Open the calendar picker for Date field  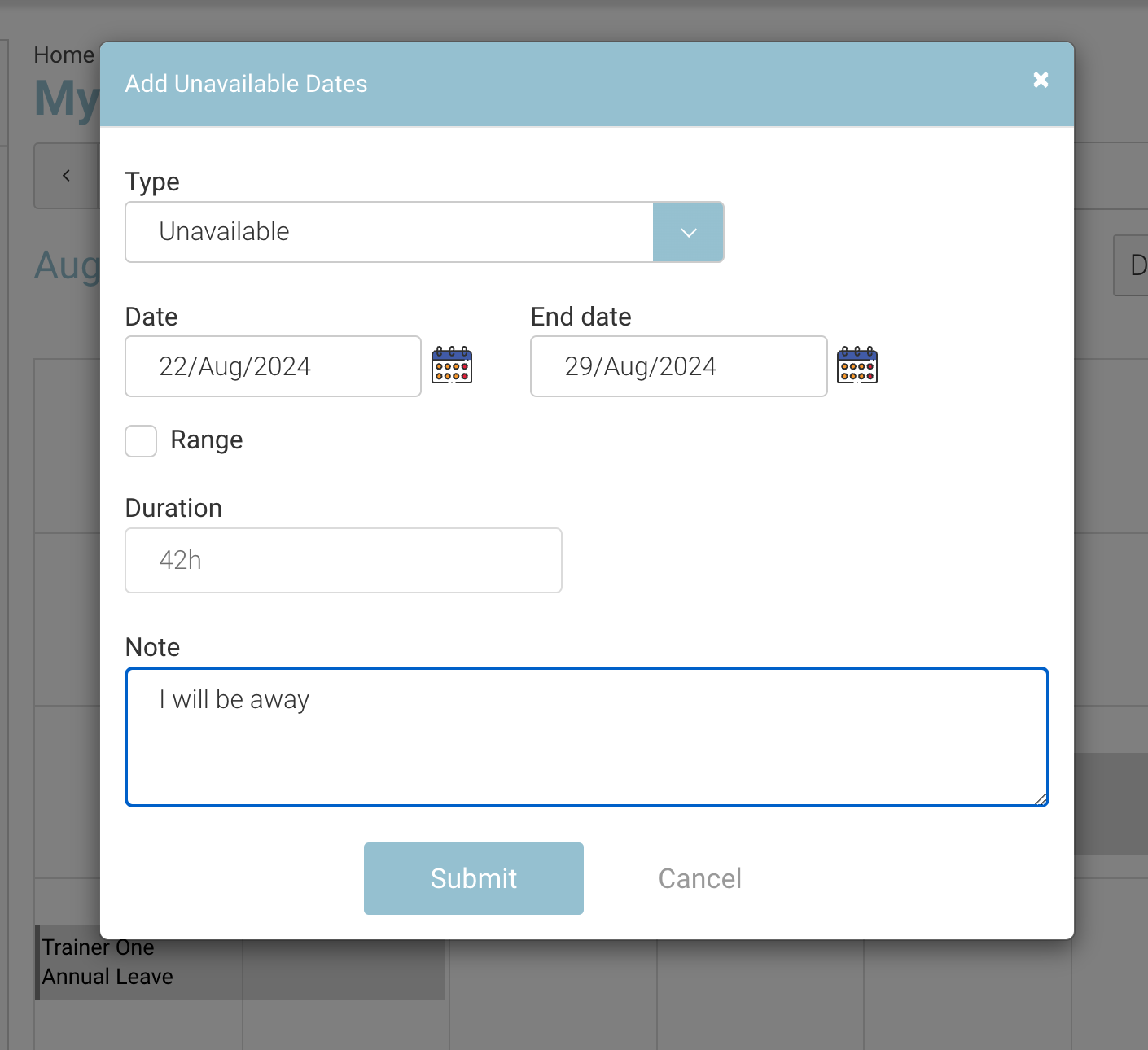(x=452, y=366)
